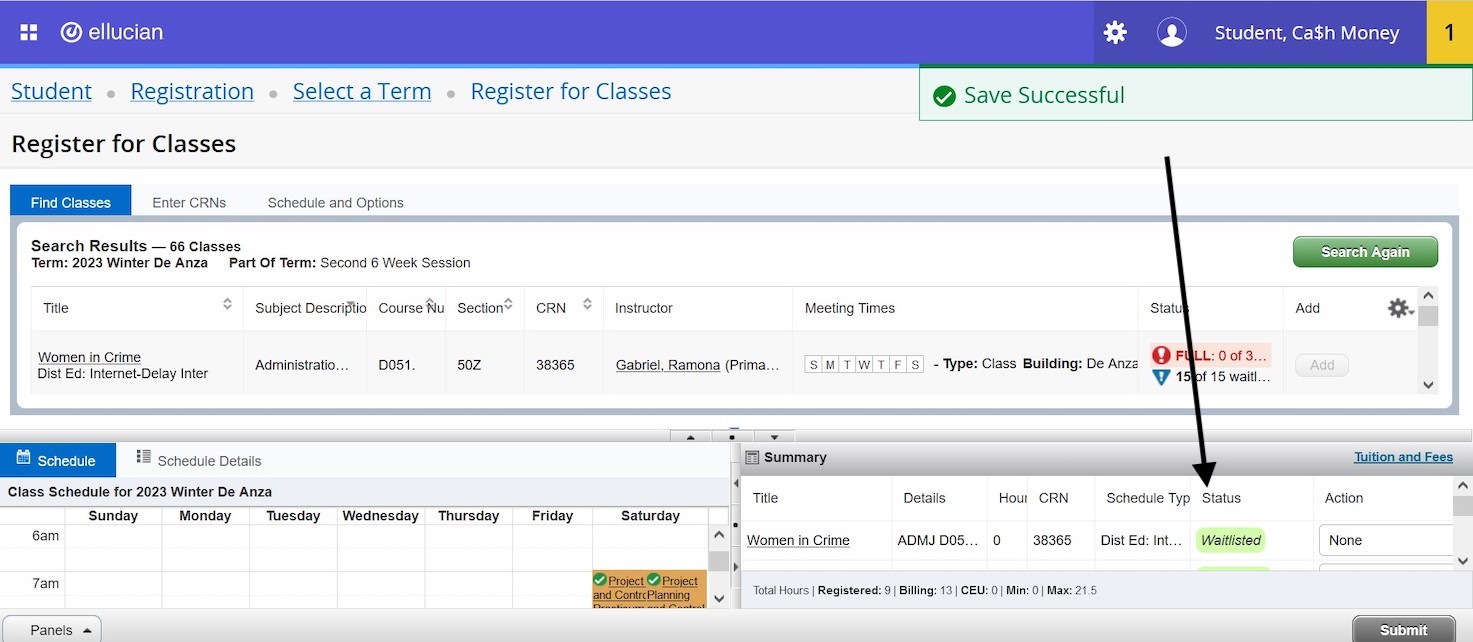Open the Tuition and Fees link
This screenshot has width=1473, height=642.
click(x=1402, y=457)
